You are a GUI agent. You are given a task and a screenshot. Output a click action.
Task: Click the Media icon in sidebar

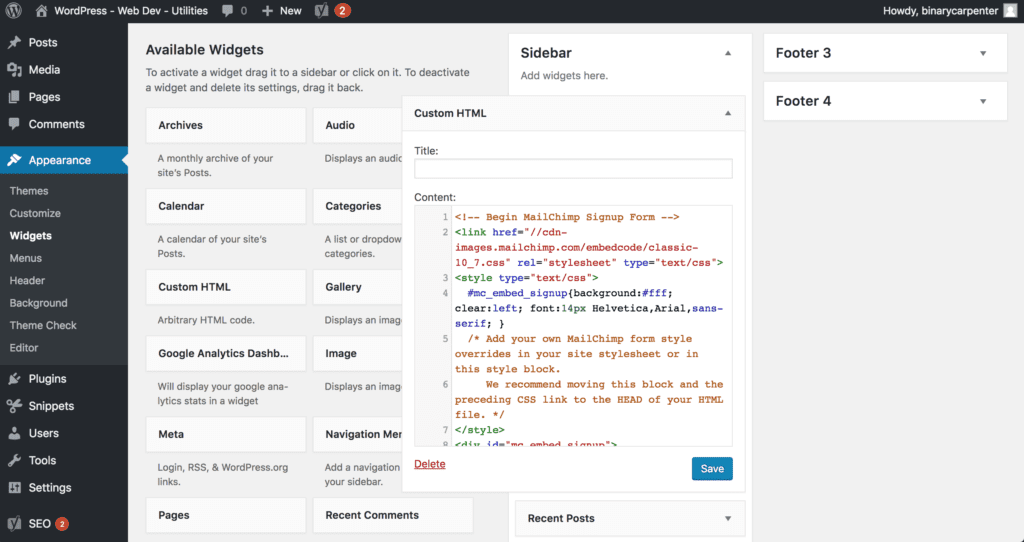14,70
